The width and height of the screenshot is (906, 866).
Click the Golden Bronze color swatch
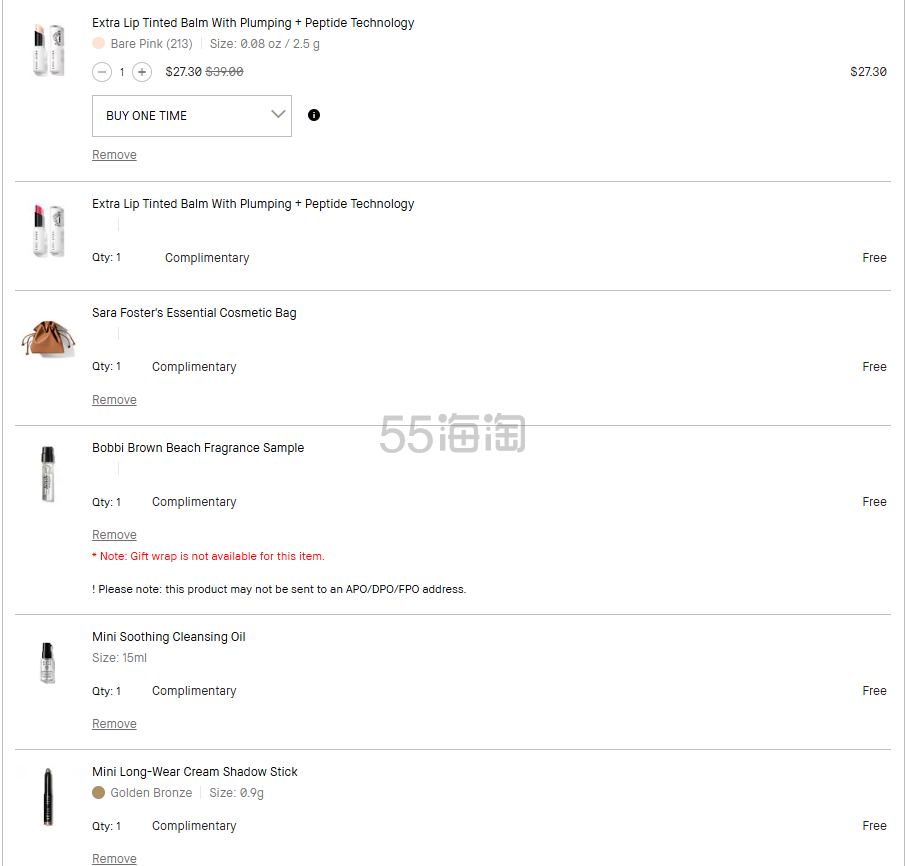pyautogui.click(x=99, y=793)
